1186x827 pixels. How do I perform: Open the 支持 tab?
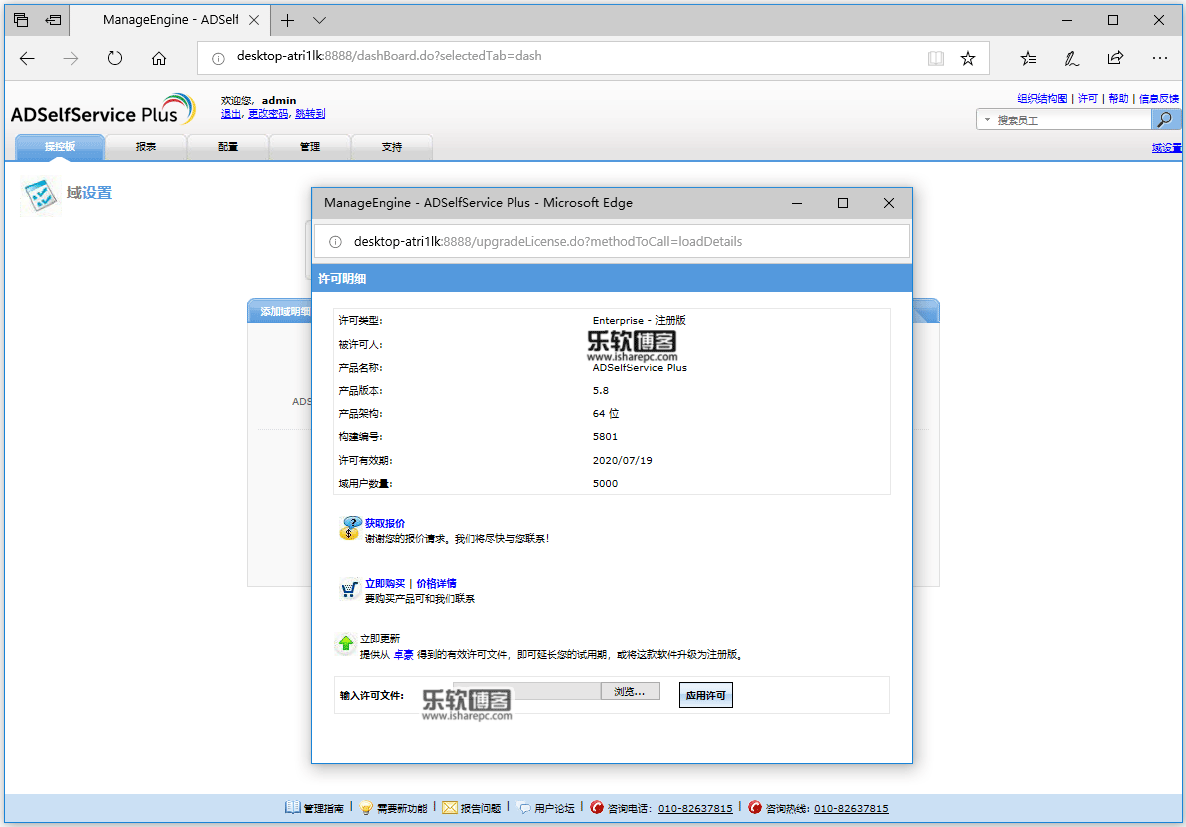tap(392, 147)
